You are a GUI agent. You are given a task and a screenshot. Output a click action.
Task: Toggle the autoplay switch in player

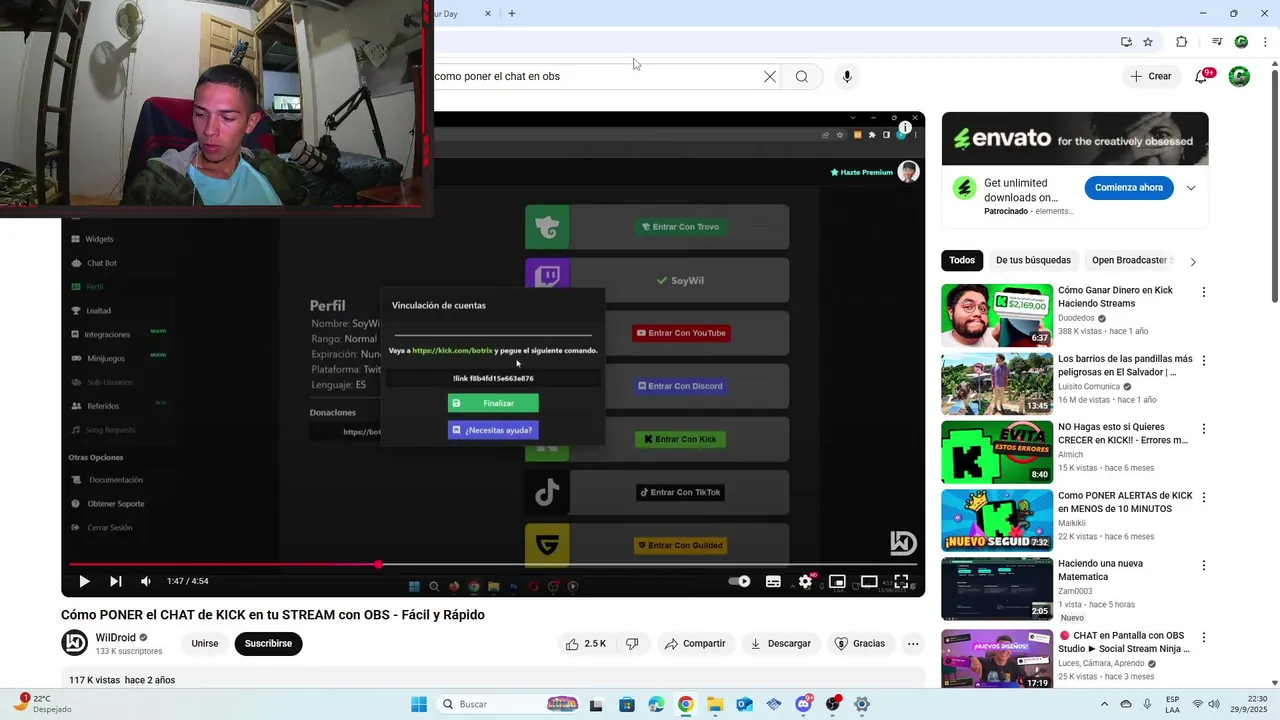pyautogui.click(x=739, y=581)
